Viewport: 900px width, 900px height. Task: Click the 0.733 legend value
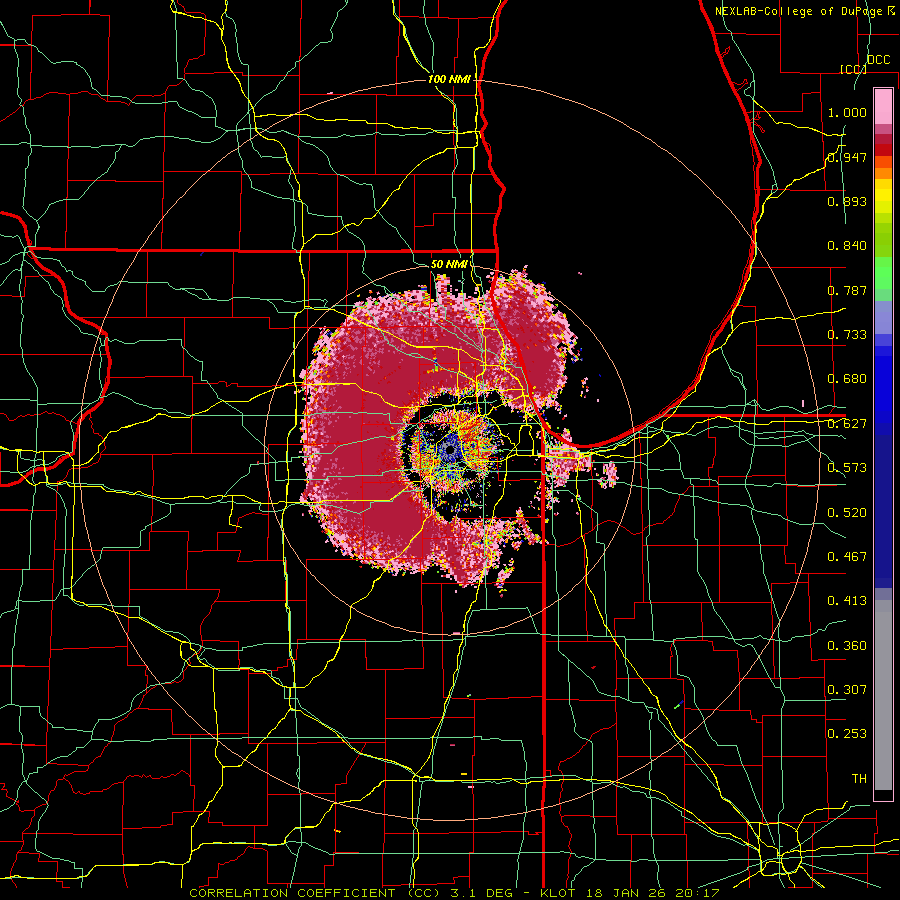pos(847,335)
